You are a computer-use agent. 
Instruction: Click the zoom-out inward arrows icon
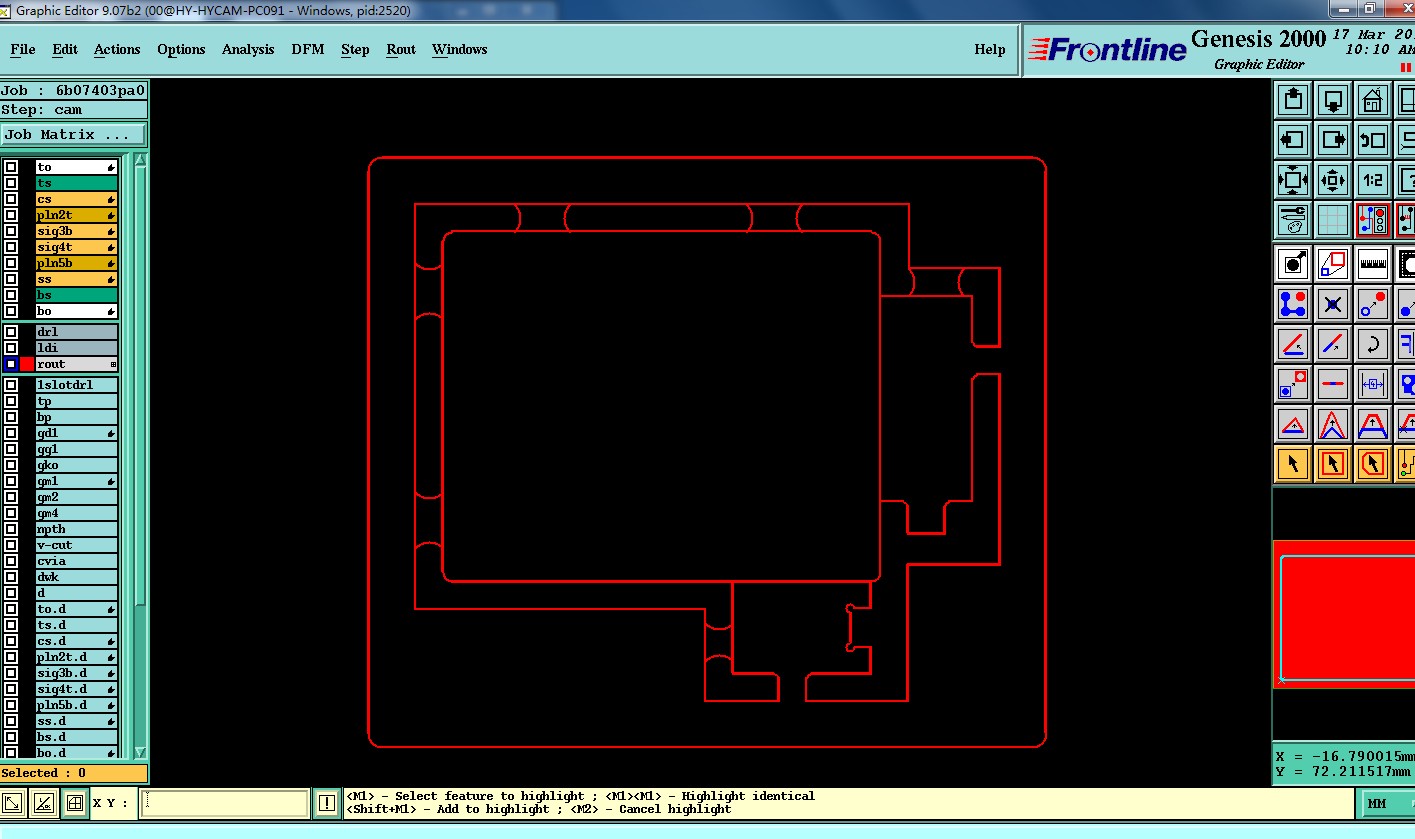click(1333, 180)
